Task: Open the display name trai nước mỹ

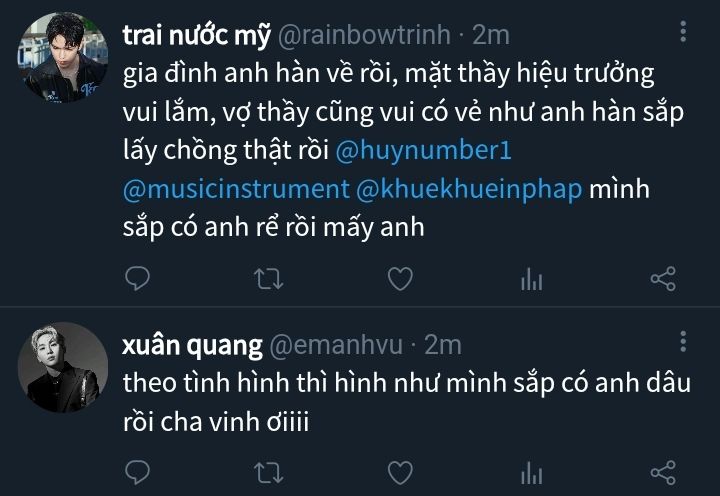Action: coord(197,35)
